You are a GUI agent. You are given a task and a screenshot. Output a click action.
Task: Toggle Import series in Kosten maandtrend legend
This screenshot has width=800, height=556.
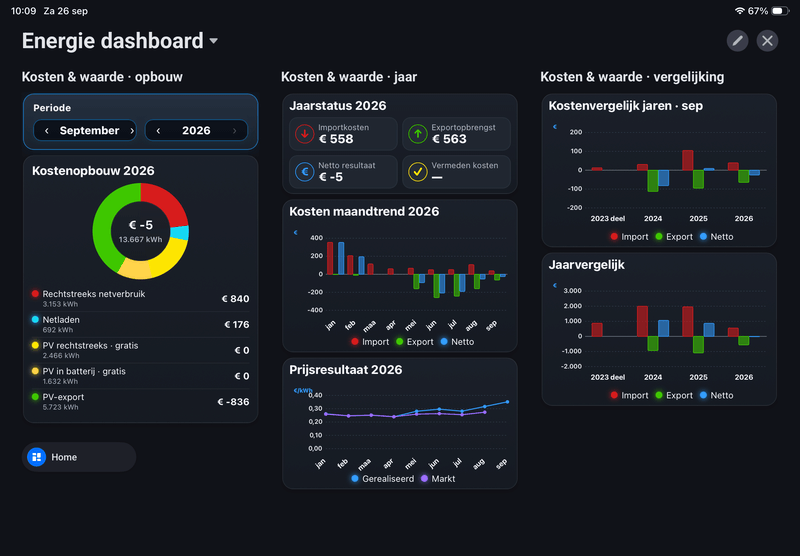(370, 342)
